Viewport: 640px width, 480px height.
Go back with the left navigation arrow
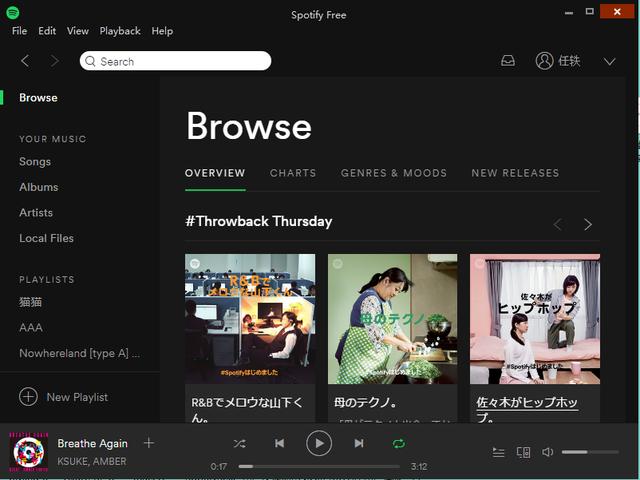coord(25,61)
